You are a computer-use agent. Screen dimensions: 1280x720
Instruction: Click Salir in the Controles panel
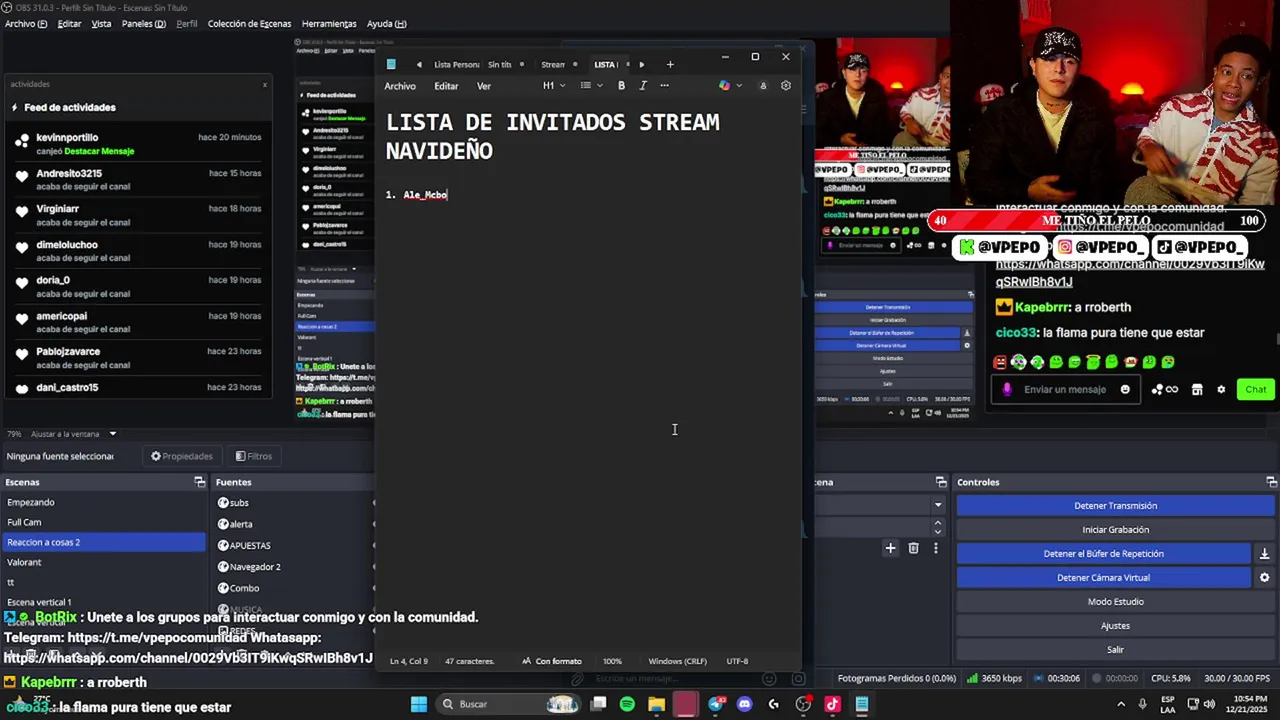[1115, 650]
